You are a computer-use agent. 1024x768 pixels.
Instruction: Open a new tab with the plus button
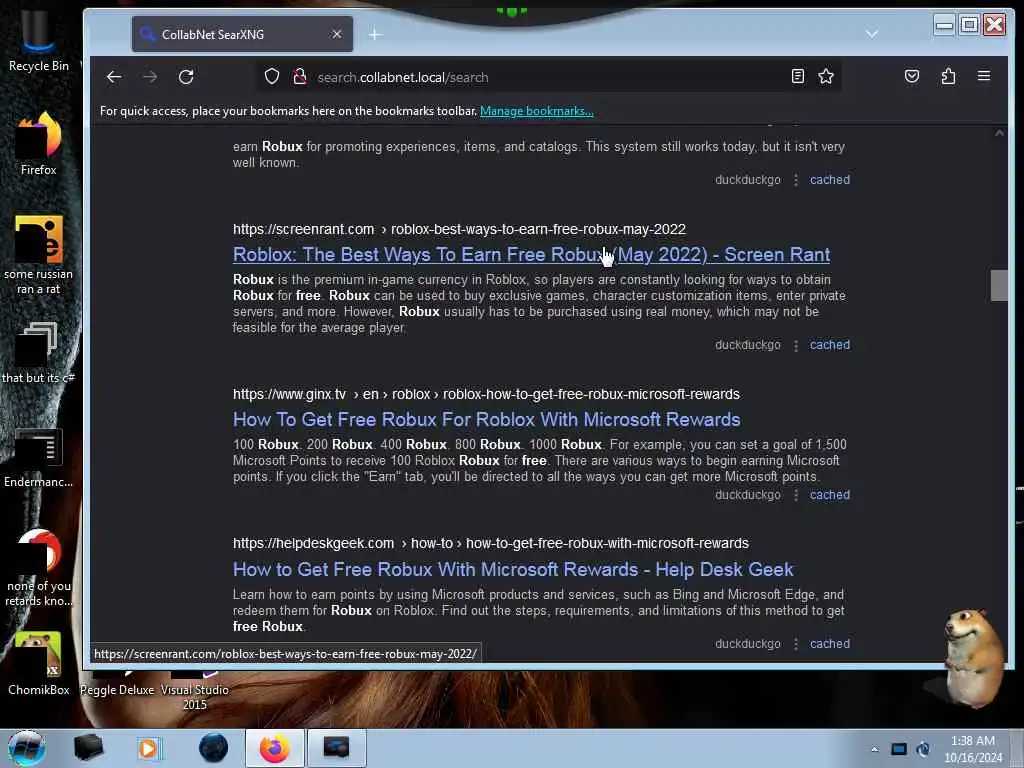(375, 35)
